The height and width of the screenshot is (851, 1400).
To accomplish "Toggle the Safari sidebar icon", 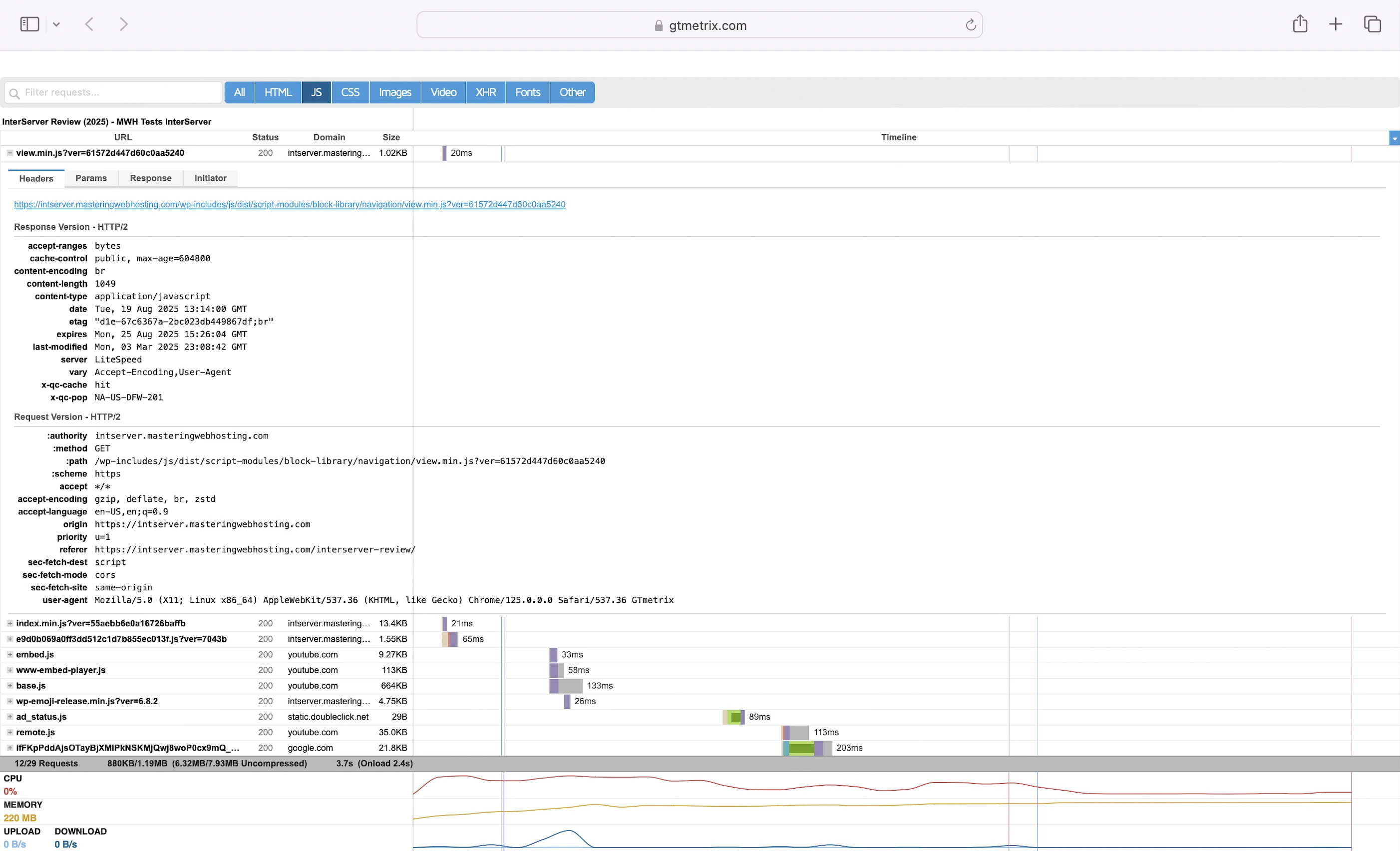I will (x=29, y=24).
